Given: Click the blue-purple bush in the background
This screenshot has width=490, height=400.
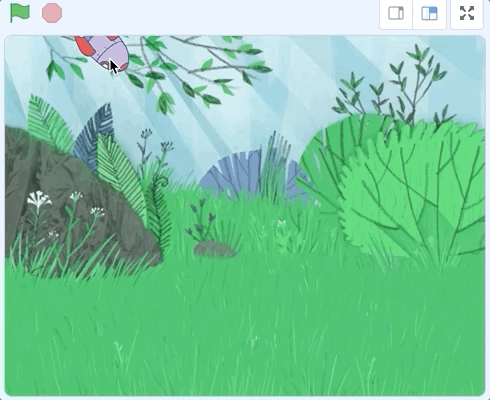Looking at the screenshot, I should (x=253, y=175).
